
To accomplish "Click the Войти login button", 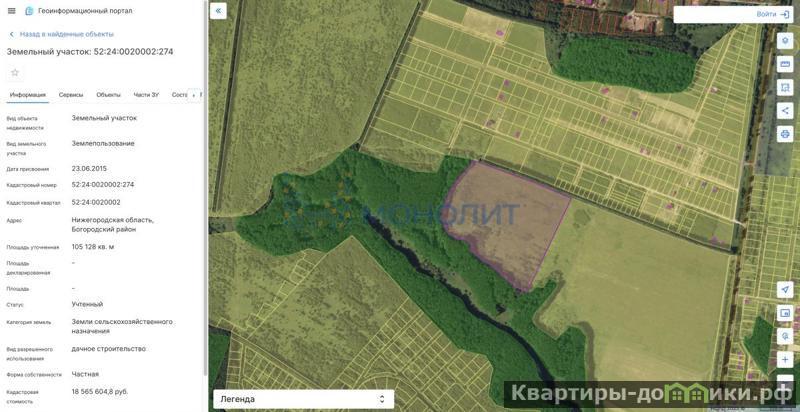I will point(733,15).
